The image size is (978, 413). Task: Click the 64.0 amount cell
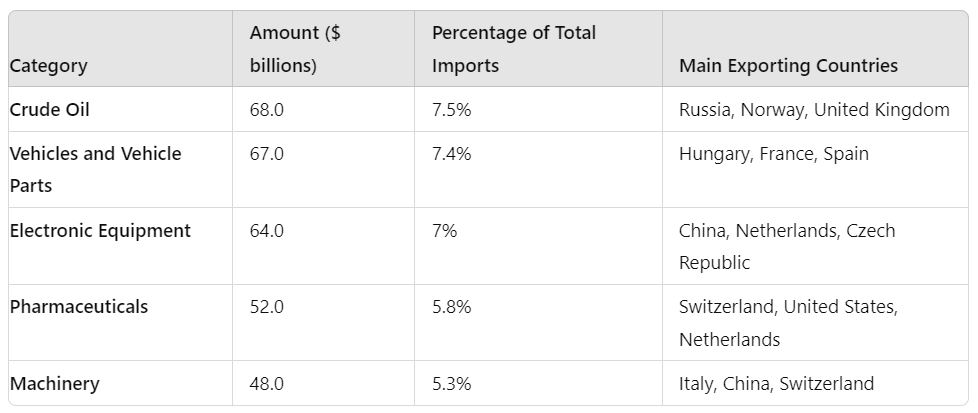(x=267, y=231)
